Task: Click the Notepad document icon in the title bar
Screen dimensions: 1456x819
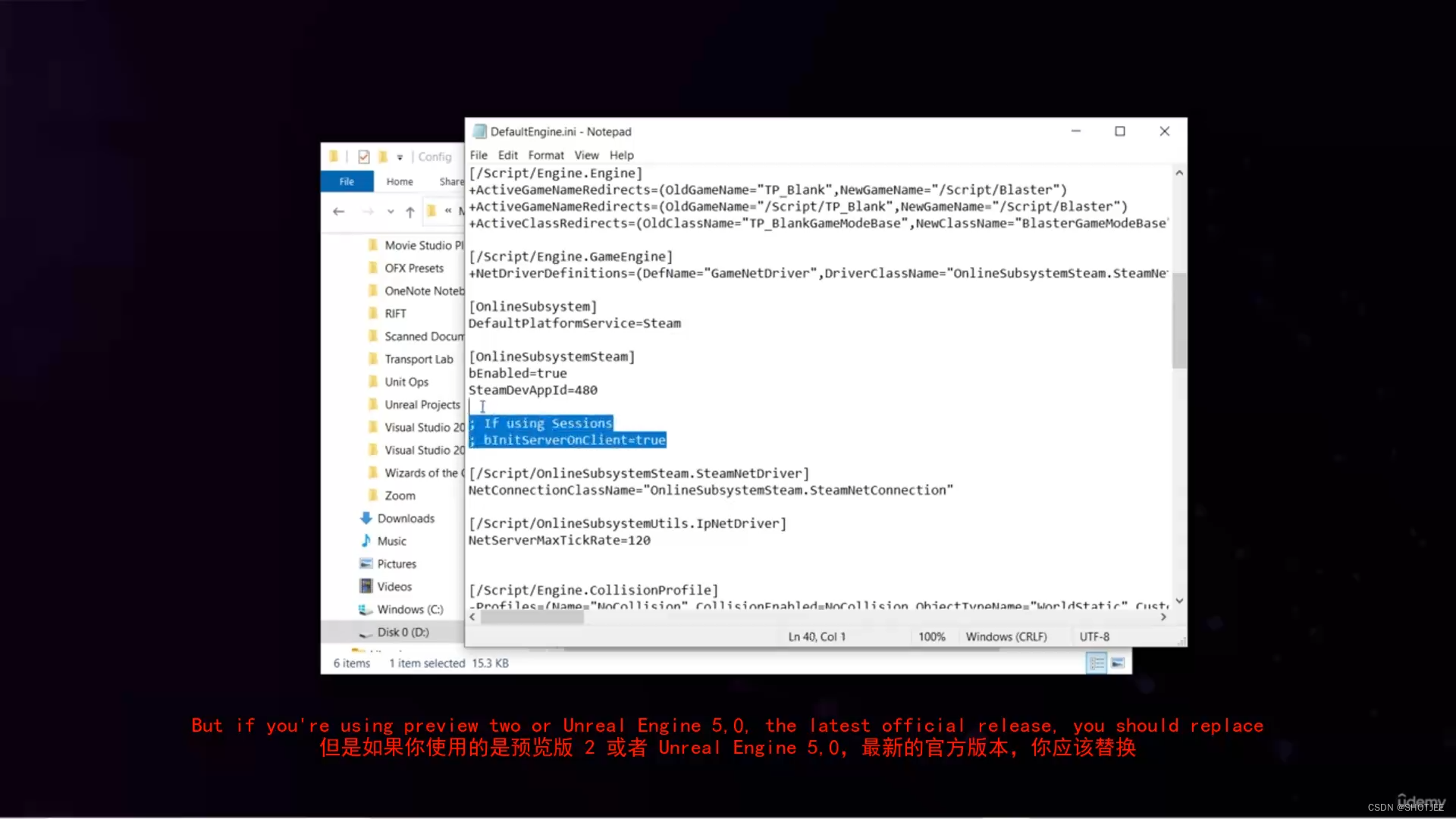Action: (480, 131)
